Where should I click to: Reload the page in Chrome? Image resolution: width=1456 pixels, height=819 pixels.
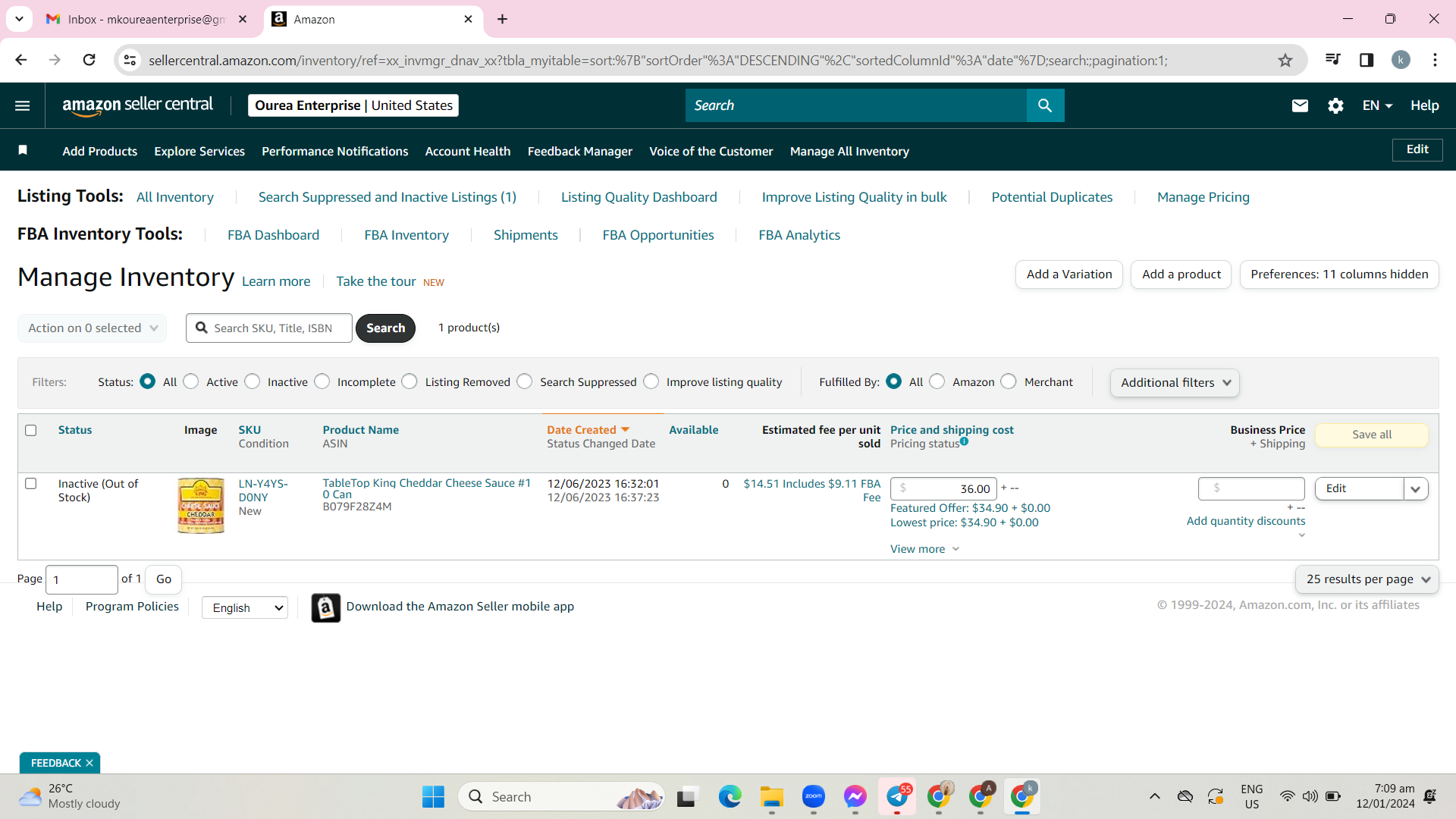89,60
